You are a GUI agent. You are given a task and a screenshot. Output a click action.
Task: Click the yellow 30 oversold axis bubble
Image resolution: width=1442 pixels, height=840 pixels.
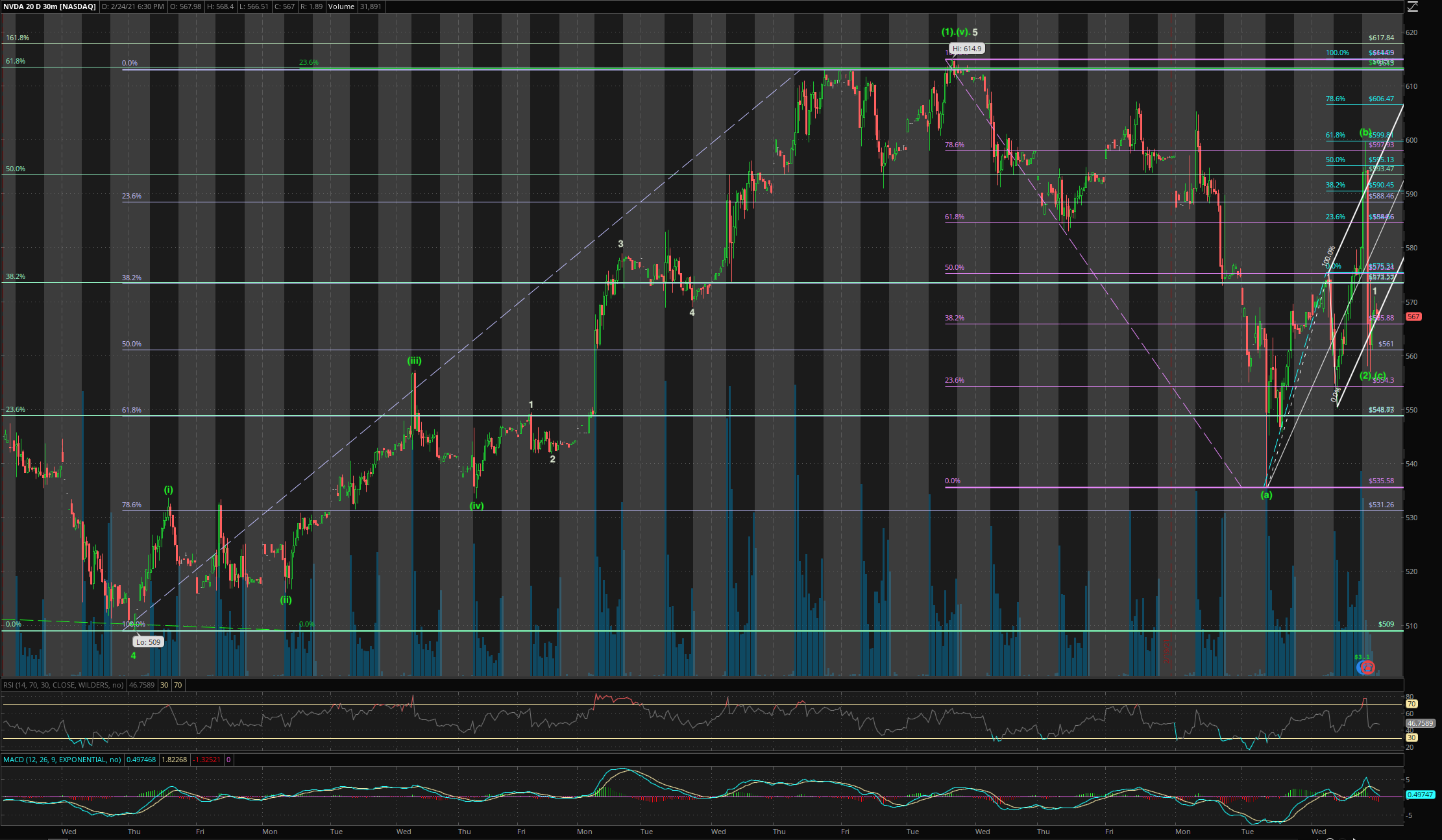1411,738
